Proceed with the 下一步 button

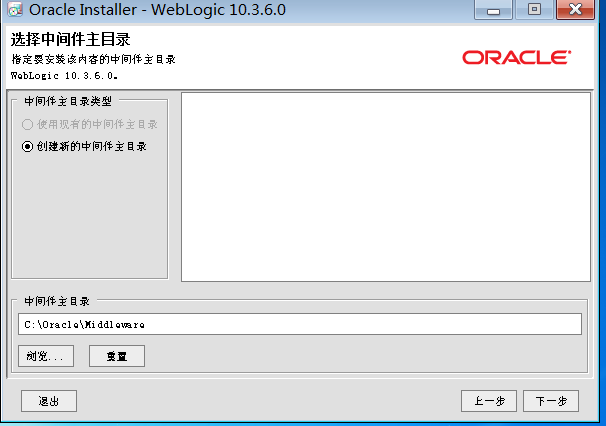click(x=551, y=401)
